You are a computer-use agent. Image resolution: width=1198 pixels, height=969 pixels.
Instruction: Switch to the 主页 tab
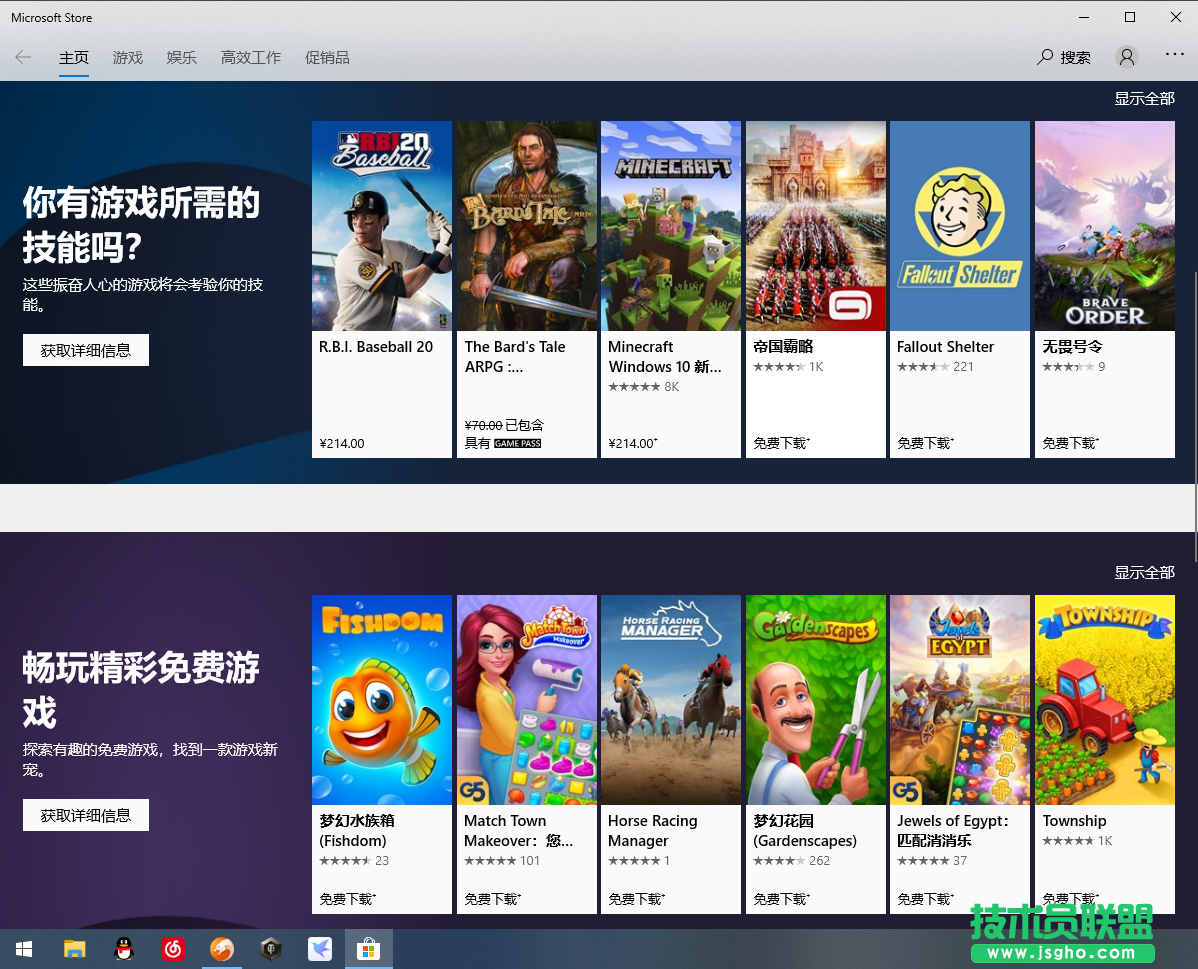(74, 58)
